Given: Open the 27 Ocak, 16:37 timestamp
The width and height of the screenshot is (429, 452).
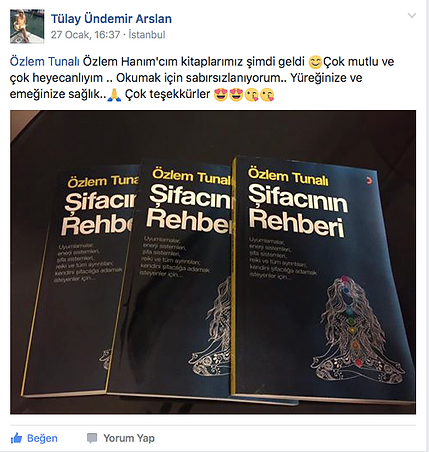Looking at the screenshot, I should click(85, 35).
